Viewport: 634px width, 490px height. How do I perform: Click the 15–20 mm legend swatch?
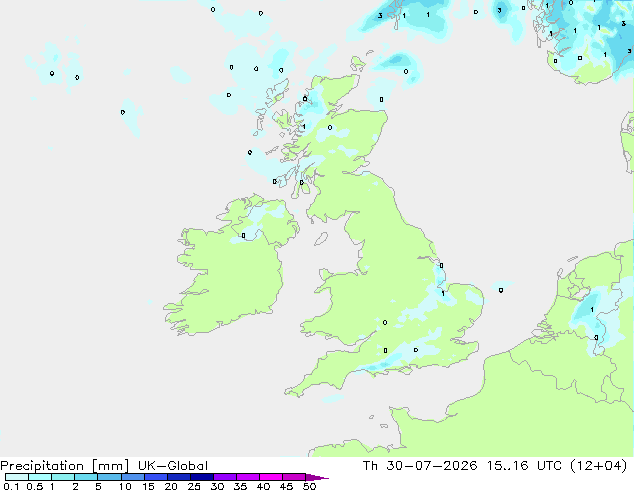point(155,477)
